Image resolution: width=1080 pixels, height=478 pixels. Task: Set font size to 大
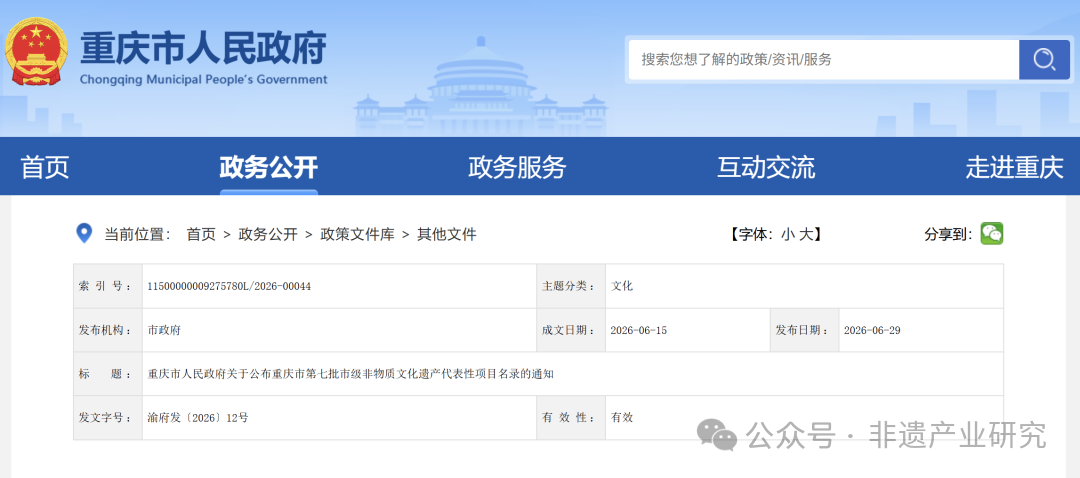806,234
